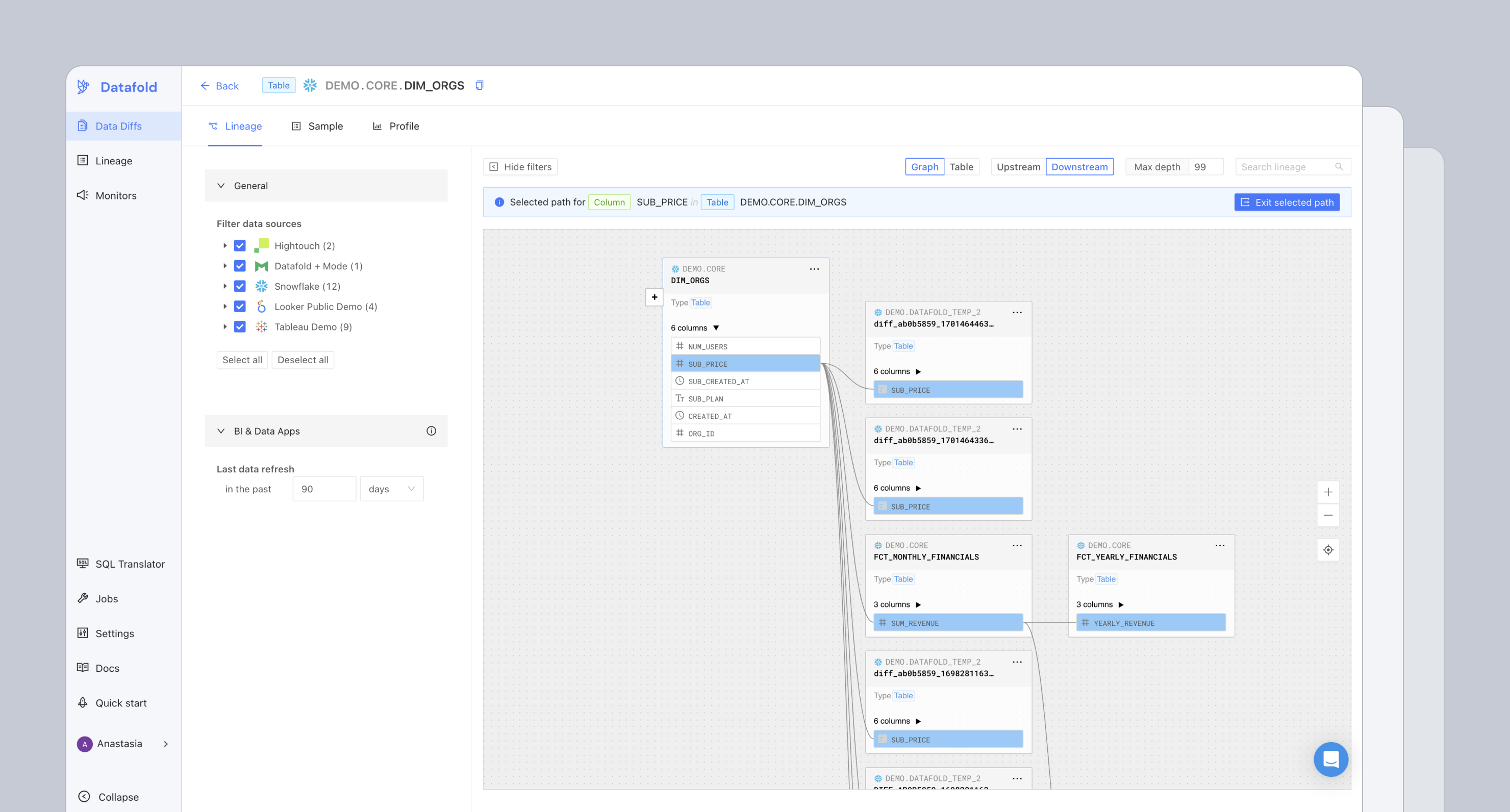Open the DIM_ORGS node options menu
This screenshot has height=812, width=1510.
814,269
